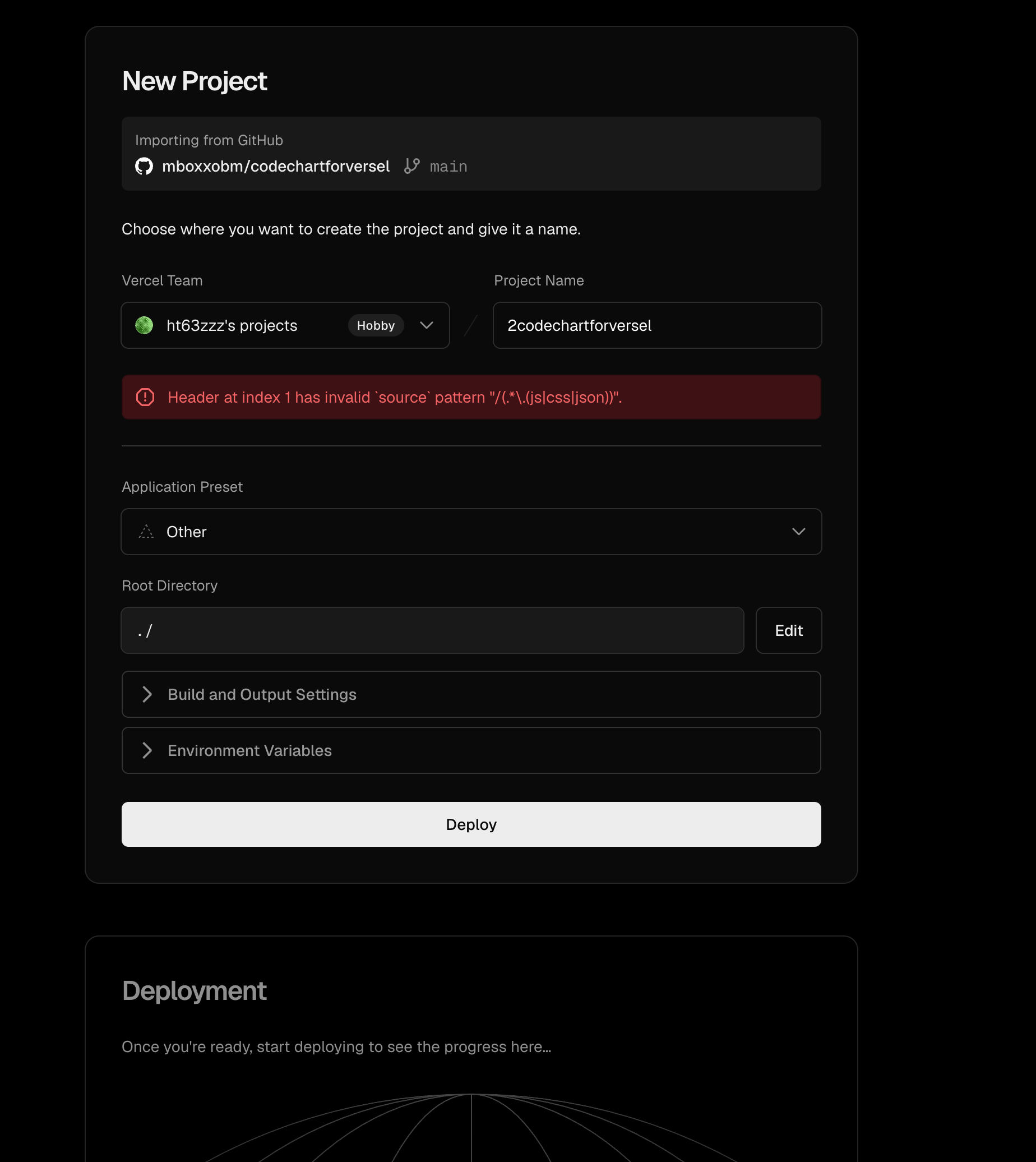This screenshot has width=1036, height=1162.
Task: Click 'Once you're ready, start deploying' text
Action: coord(336,1046)
